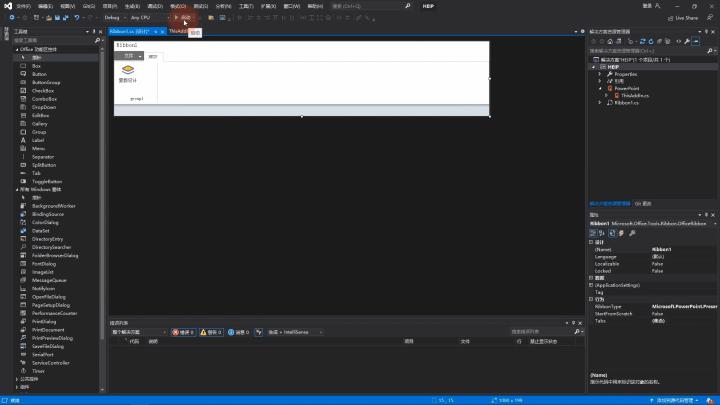The width and height of the screenshot is (720, 405).
Task: Open the Tools menu in the menu bar
Action: tap(246, 6)
